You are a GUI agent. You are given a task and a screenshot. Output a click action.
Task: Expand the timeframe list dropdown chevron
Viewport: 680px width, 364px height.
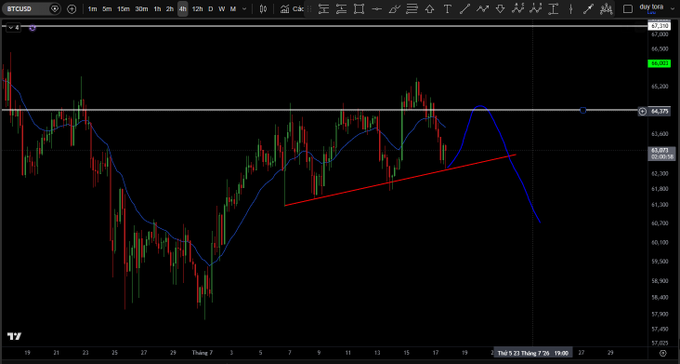244,9
